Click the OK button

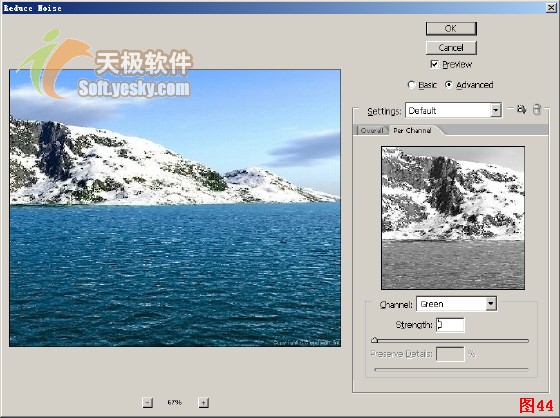451,29
